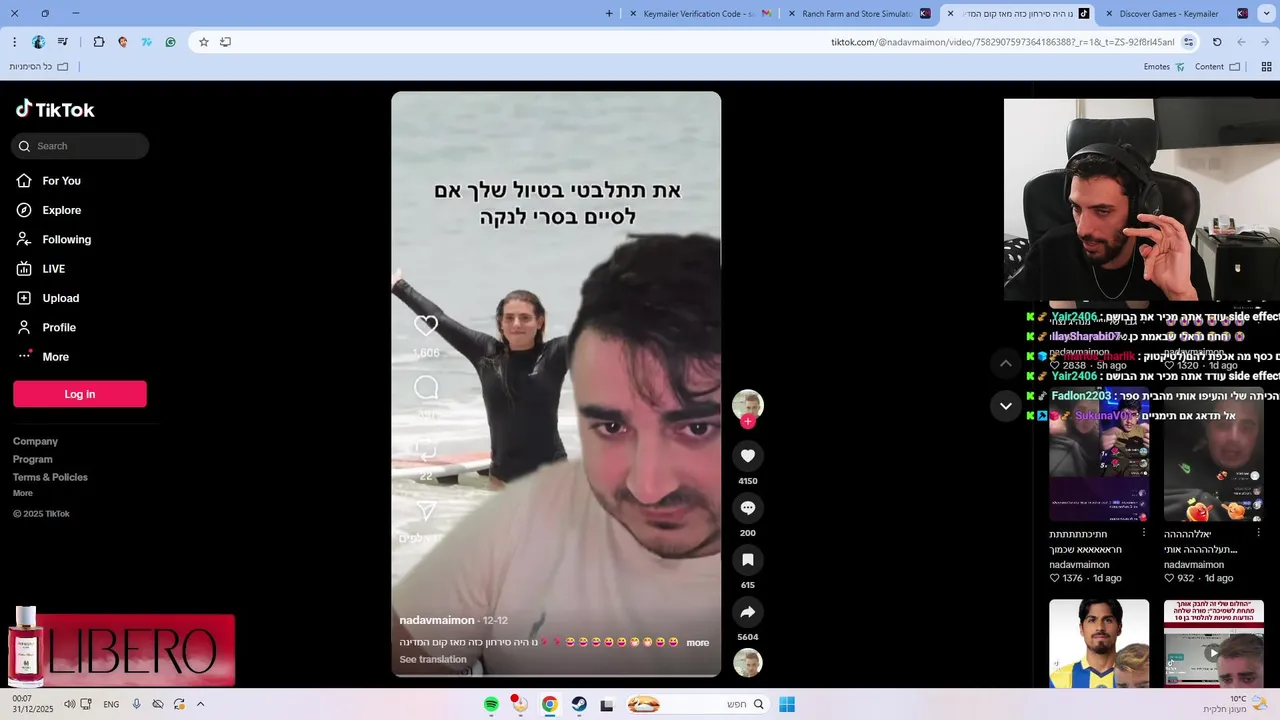This screenshot has width=1280, height=720.
Task: Like the video with the heart icon
Action: (747, 456)
